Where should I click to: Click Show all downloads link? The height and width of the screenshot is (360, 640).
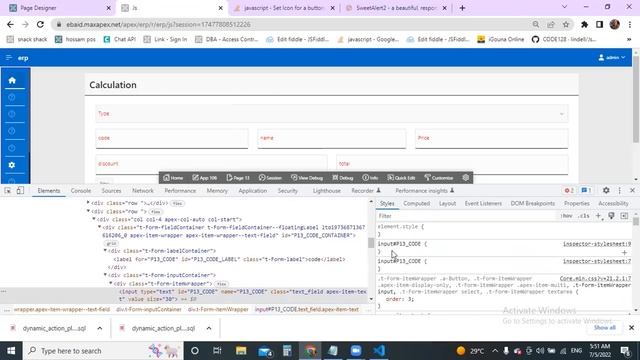604,328
